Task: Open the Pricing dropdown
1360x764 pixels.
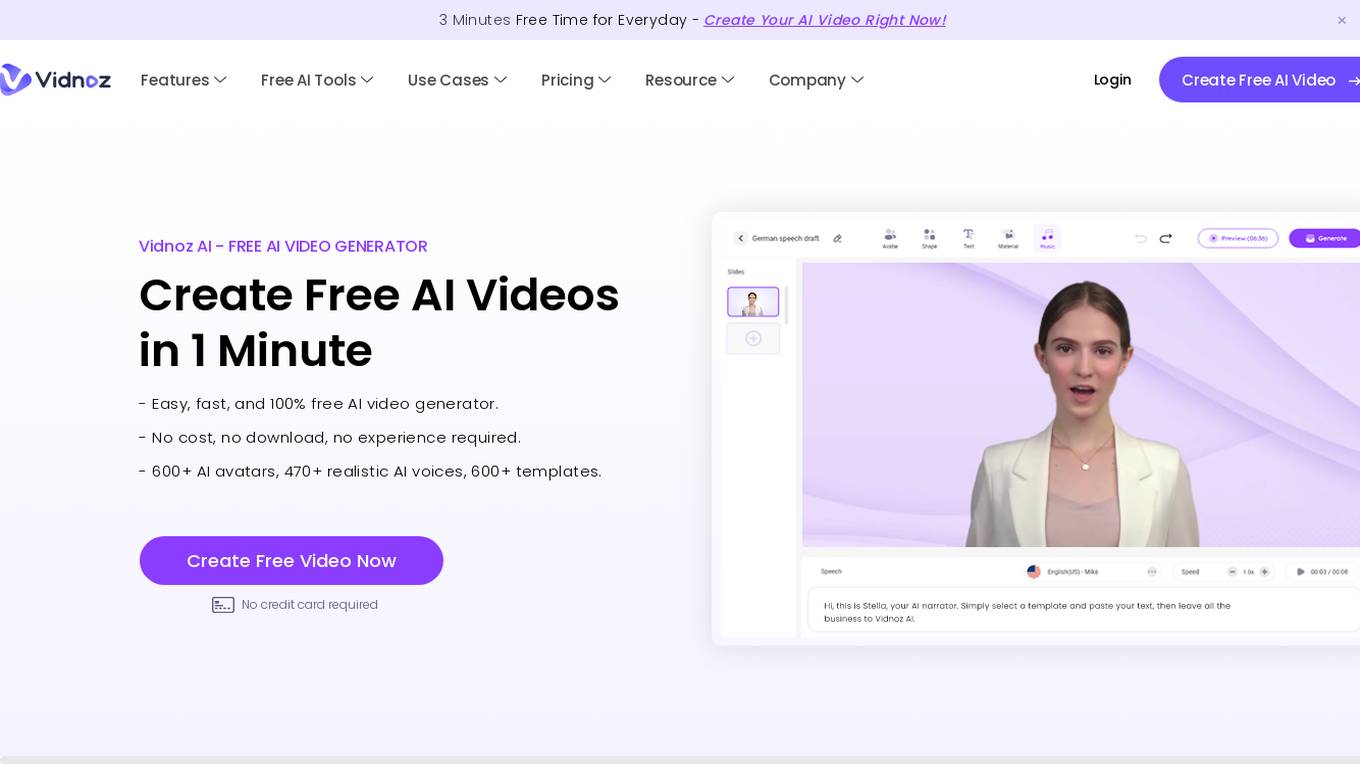Action: click(576, 80)
